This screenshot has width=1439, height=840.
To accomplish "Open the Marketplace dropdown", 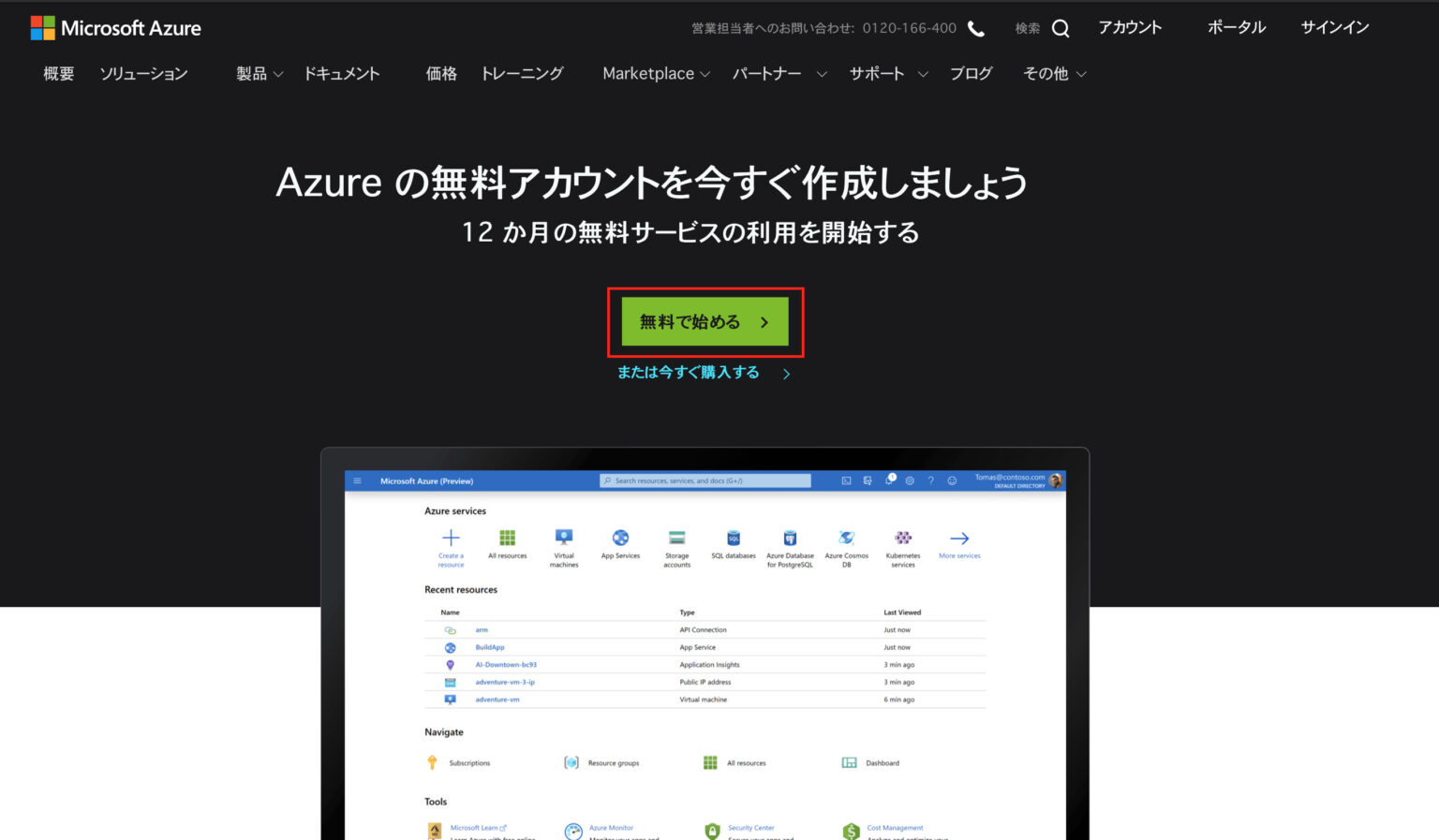I will pos(648,73).
